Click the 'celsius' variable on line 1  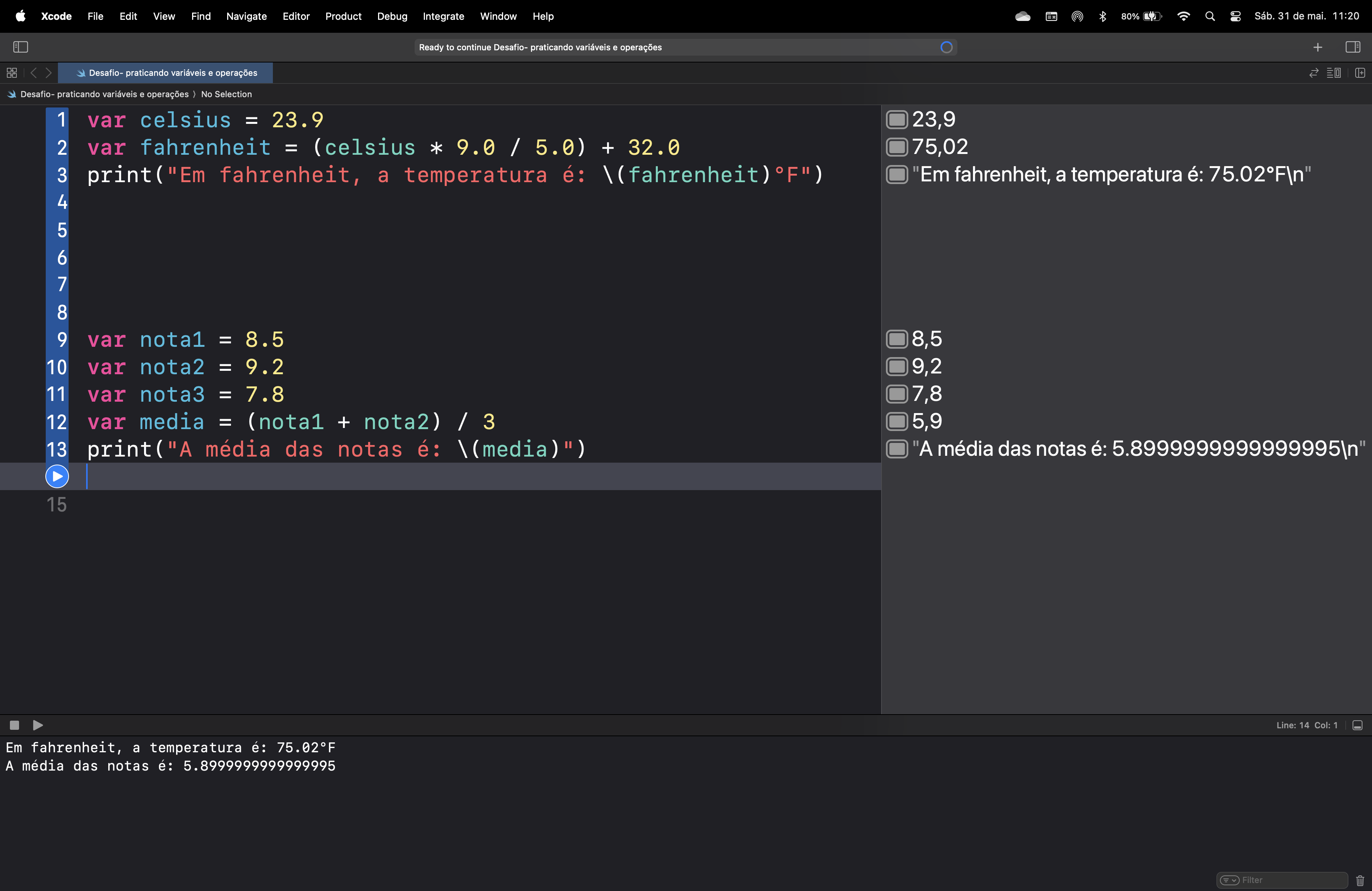[185, 120]
